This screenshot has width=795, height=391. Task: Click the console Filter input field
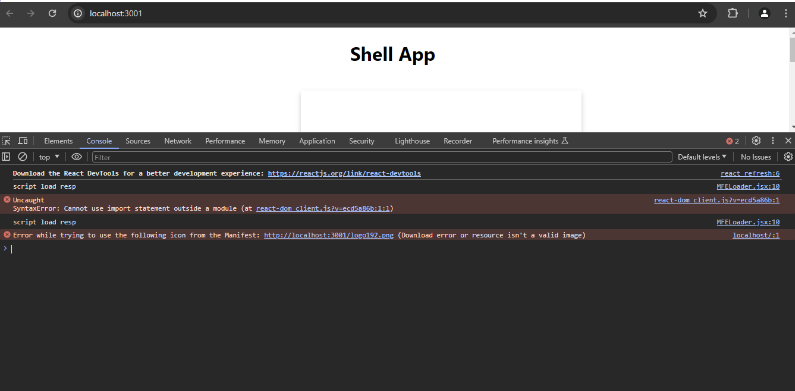tap(382, 157)
